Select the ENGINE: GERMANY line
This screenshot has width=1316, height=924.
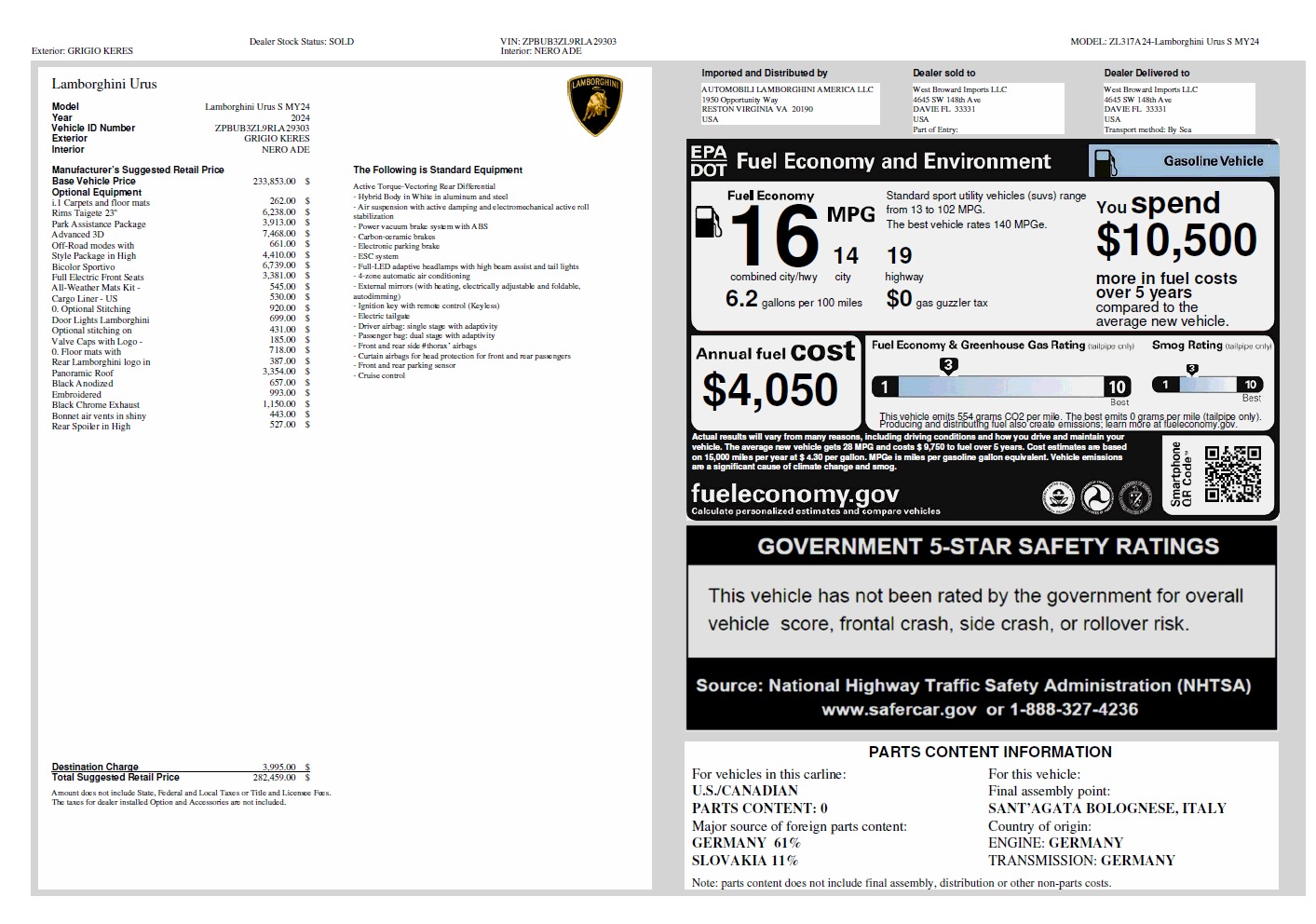1056,843
